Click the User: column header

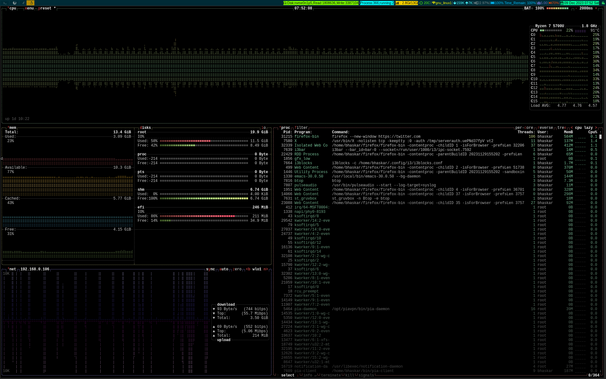coord(543,132)
